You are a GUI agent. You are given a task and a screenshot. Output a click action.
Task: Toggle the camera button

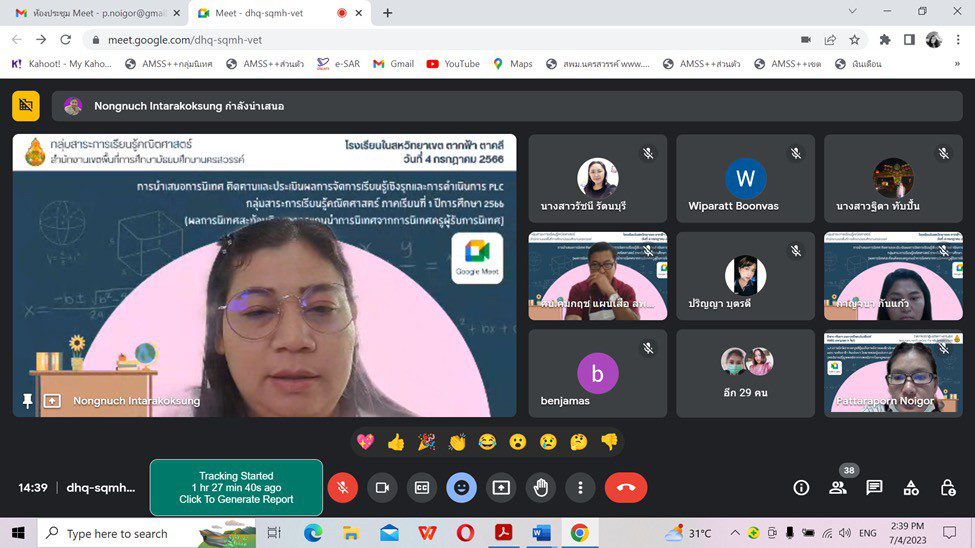(x=382, y=488)
